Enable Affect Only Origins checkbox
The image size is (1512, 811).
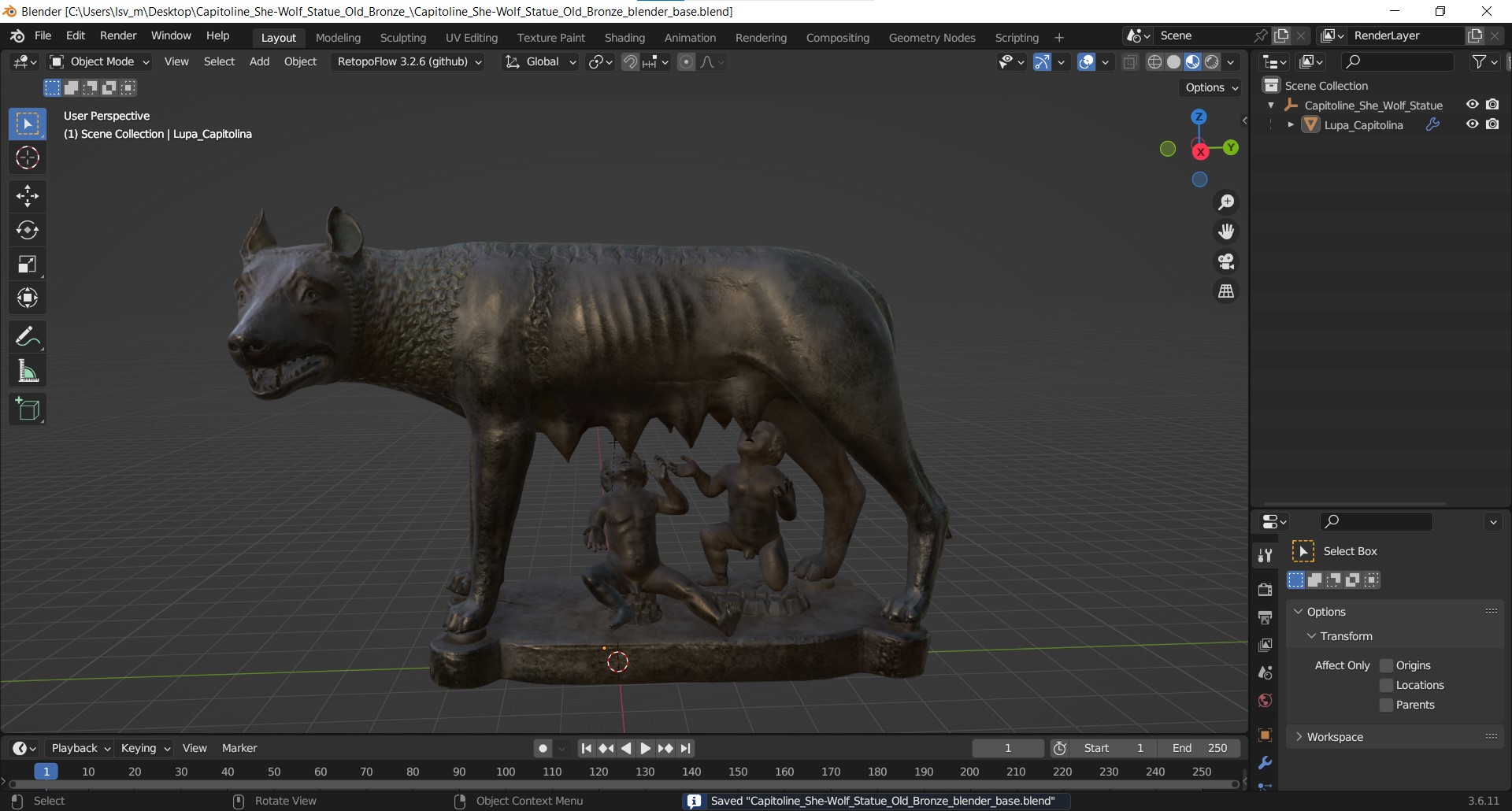coord(1387,665)
